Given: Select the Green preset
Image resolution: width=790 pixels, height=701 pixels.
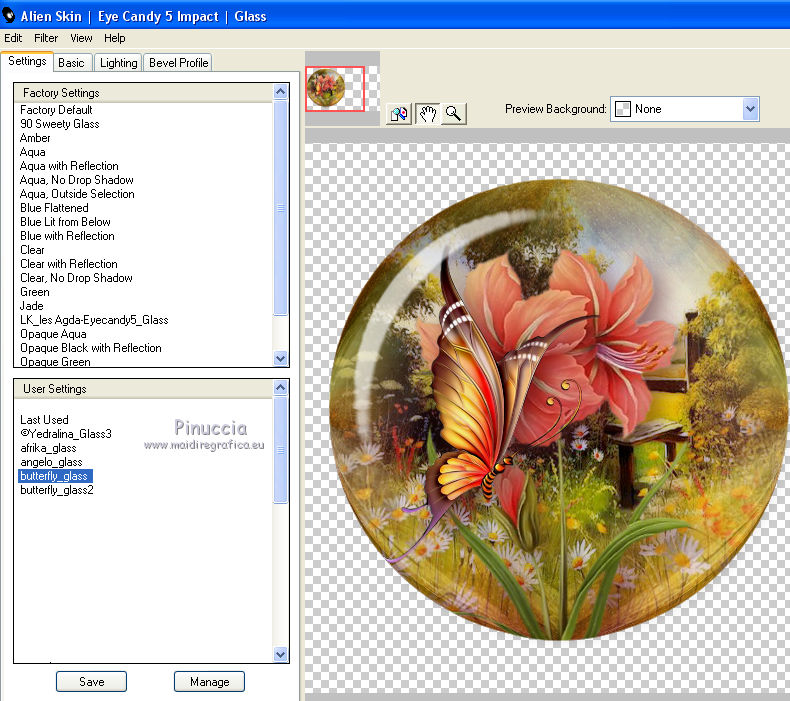Looking at the screenshot, I should [x=35, y=292].
